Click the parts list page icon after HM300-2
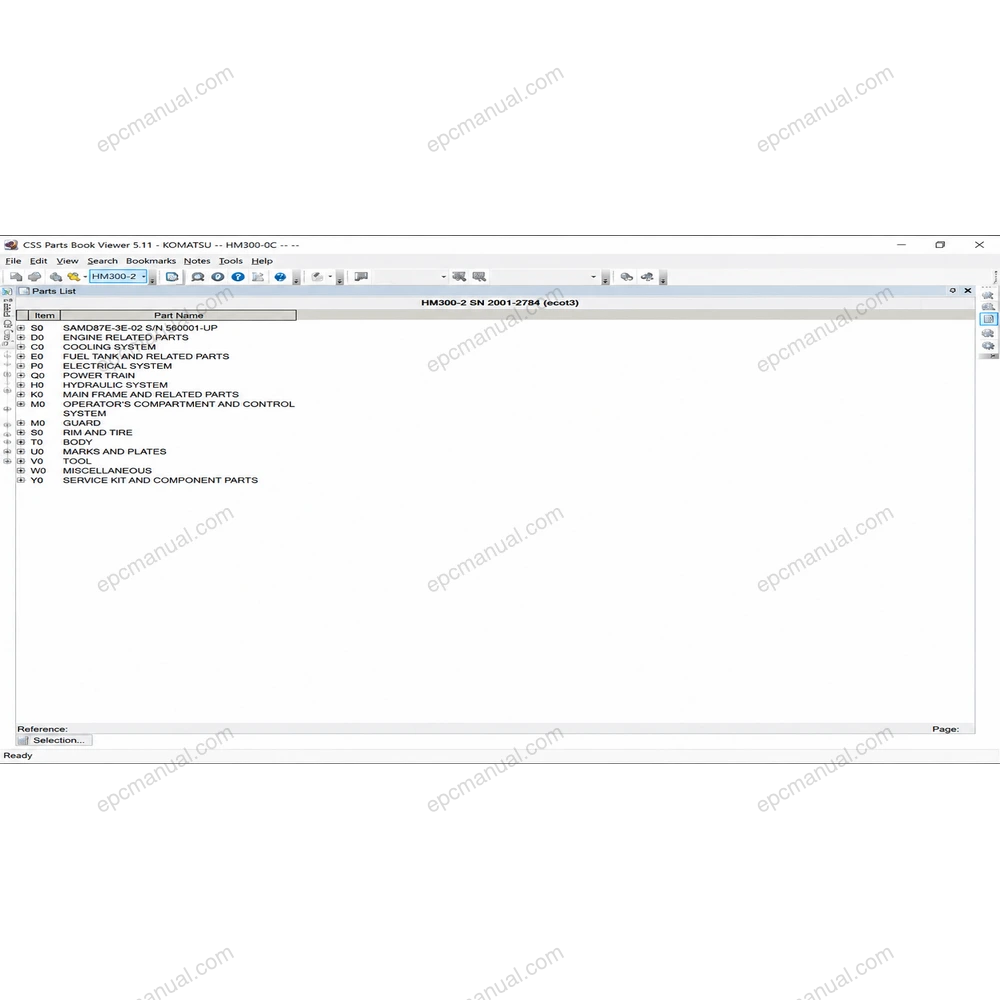The image size is (1000, 1000). (x=172, y=277)
